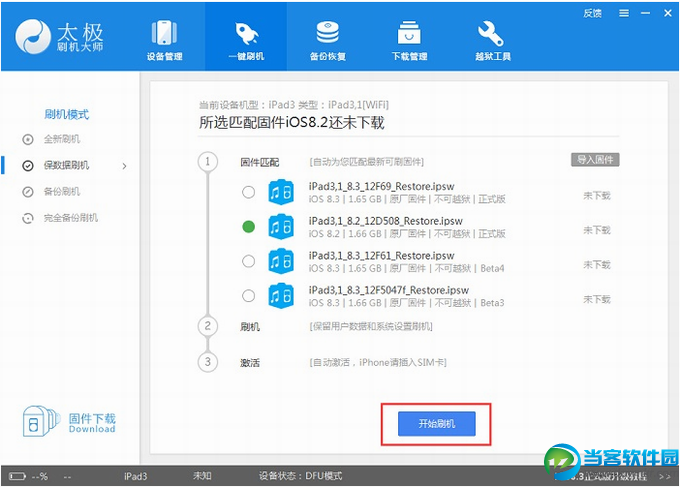This screenshot has width=680, height=487.
Task: Choose 备份刷机 mode in sidebar
Action: [62, 192]
